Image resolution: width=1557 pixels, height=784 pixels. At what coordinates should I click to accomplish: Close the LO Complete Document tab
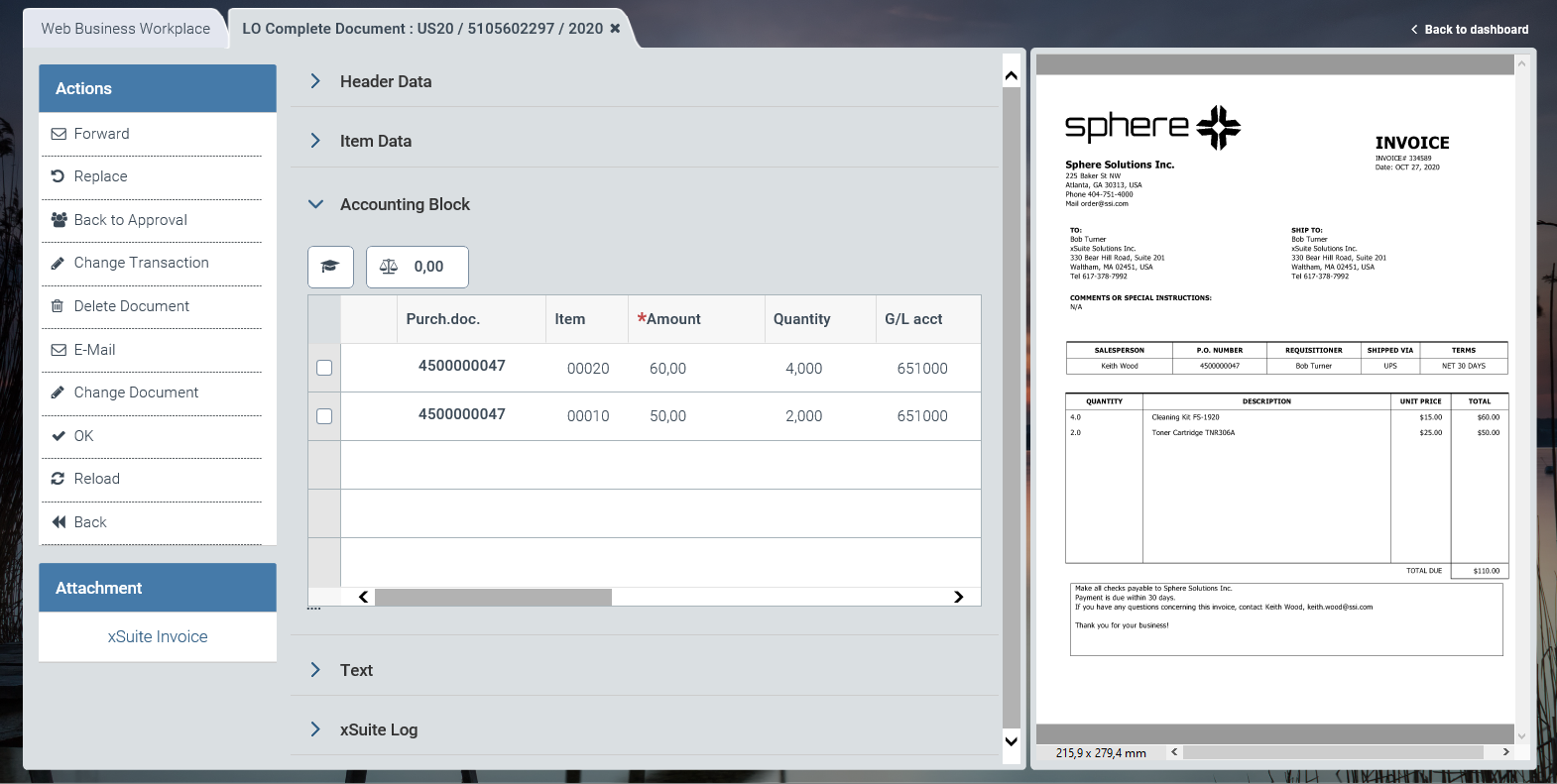click(615, 29)
